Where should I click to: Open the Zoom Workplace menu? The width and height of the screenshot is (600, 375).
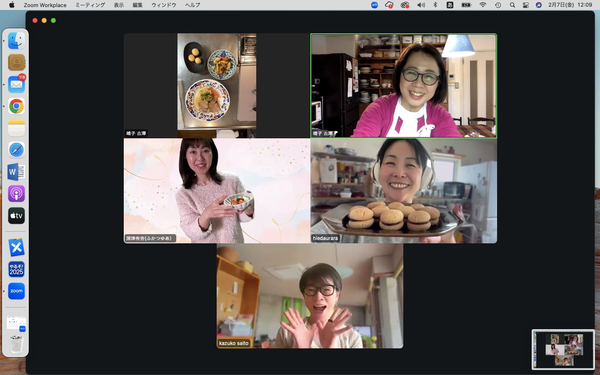(x=45, y=5)
